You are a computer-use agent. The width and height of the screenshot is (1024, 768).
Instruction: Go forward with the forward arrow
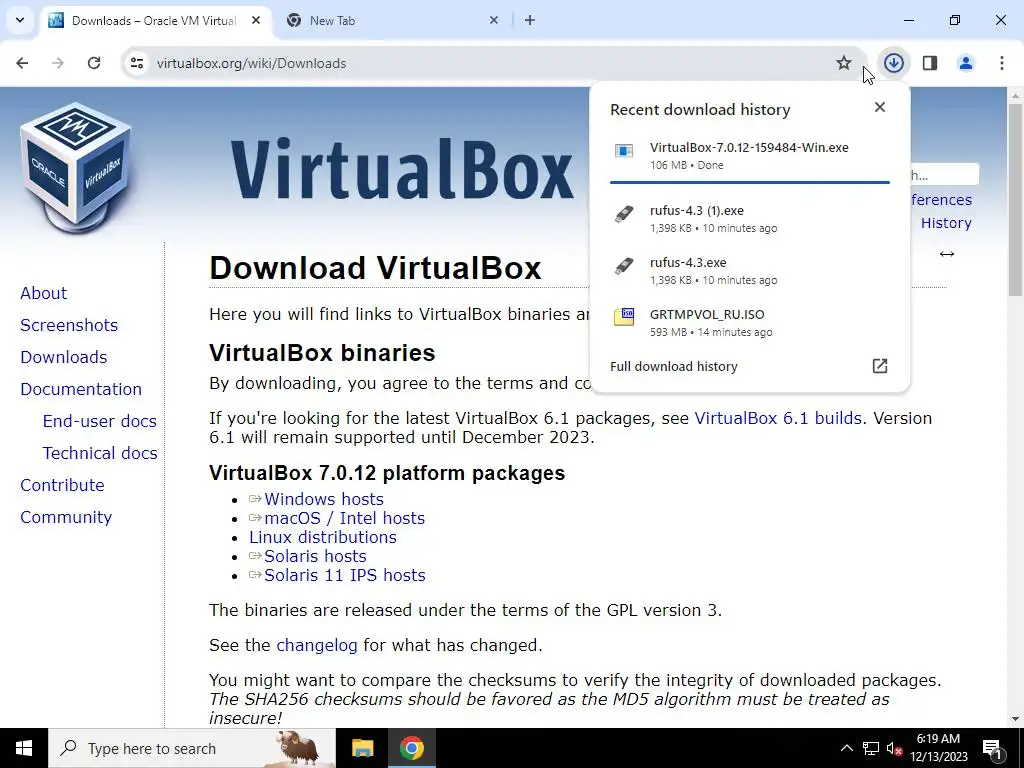coord(58,63)
